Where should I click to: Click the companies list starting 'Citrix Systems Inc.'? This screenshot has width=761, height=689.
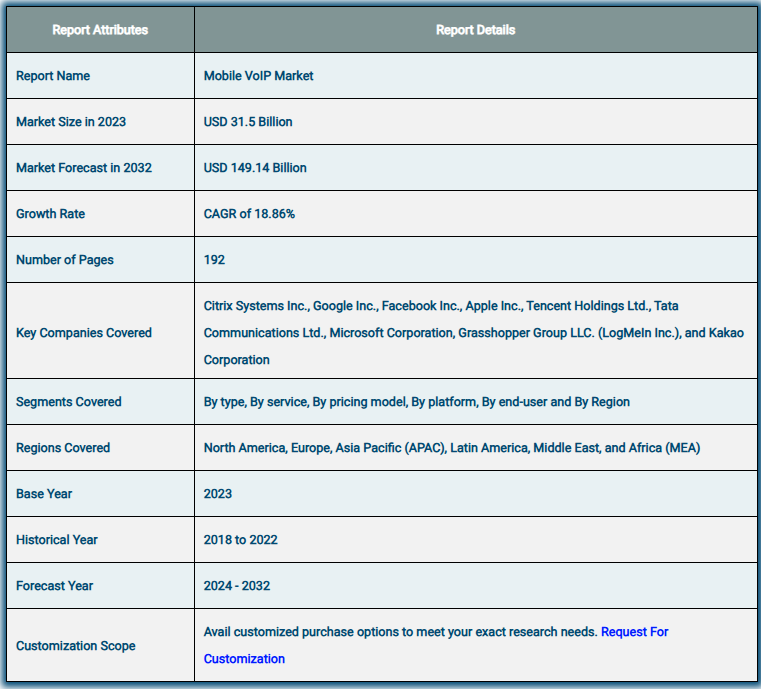(x=474, y=333)
